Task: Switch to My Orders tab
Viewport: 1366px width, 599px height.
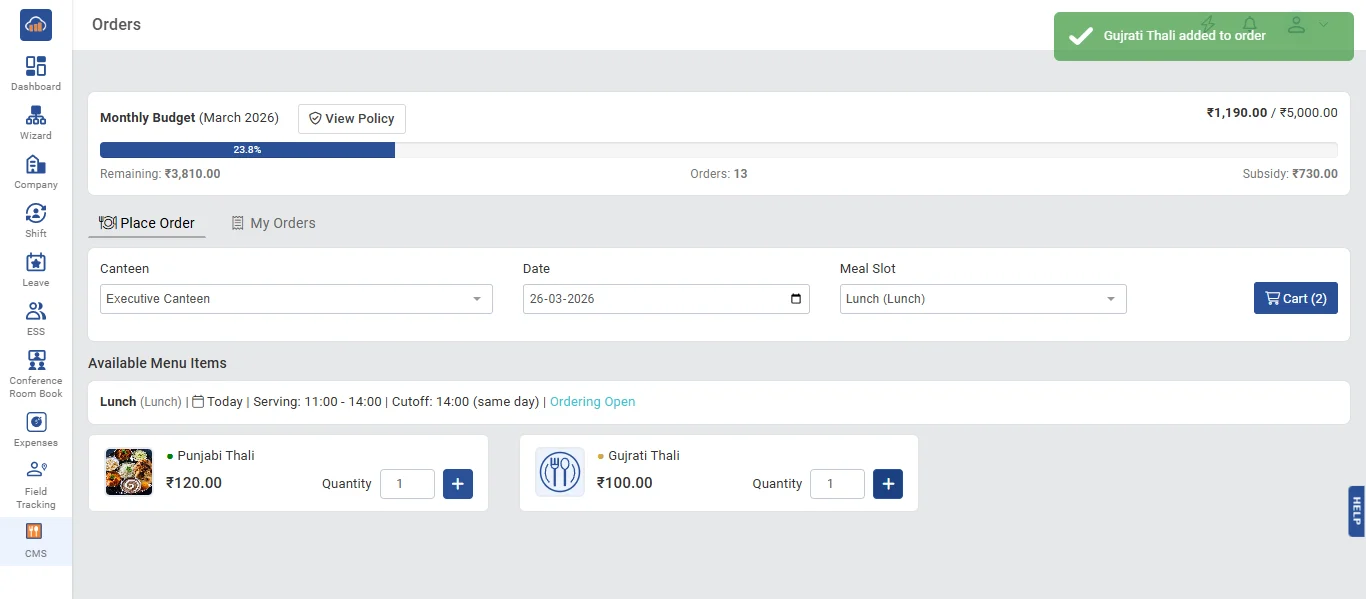Action: pyautogui.click(x=273, y=223)
